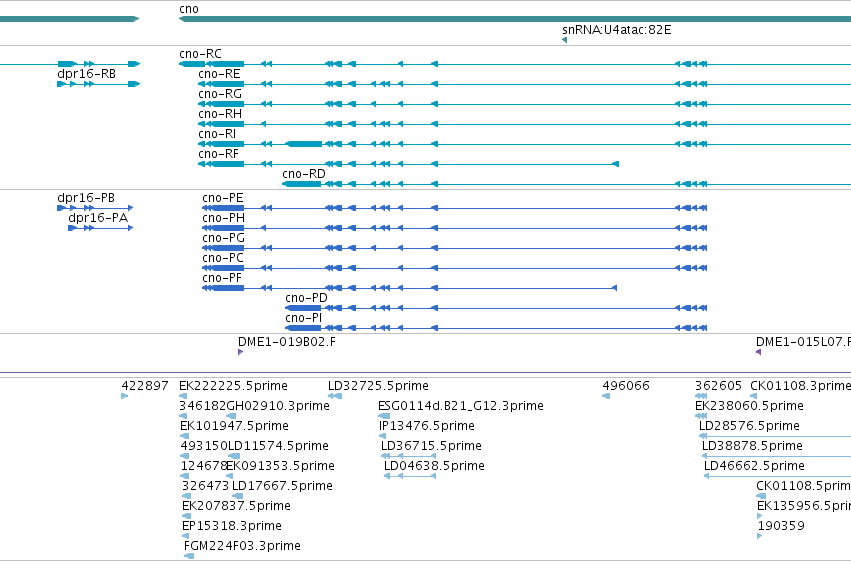The width and height of the screenshot is (851, 561).
Task: Select 124678 EST label
Action: pos(204,467)
